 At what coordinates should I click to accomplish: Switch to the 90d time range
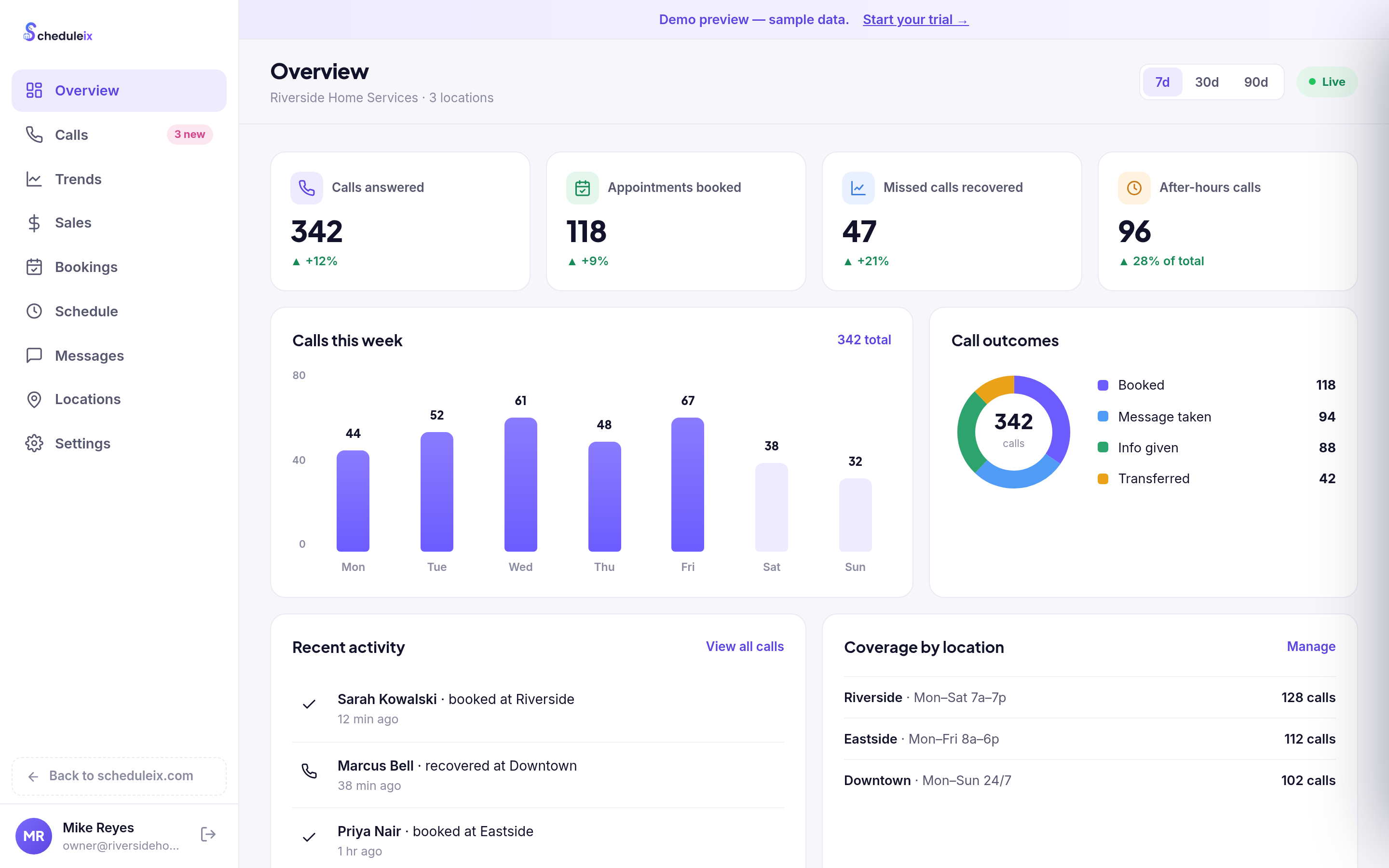[1256, 82]
